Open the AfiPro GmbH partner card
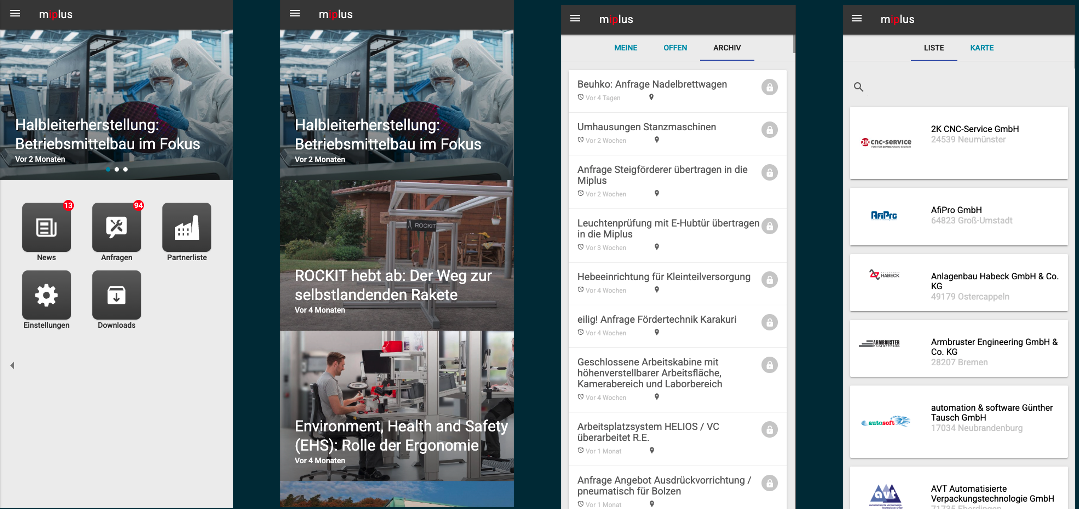The image size is (1079, 509). point(958,215)
